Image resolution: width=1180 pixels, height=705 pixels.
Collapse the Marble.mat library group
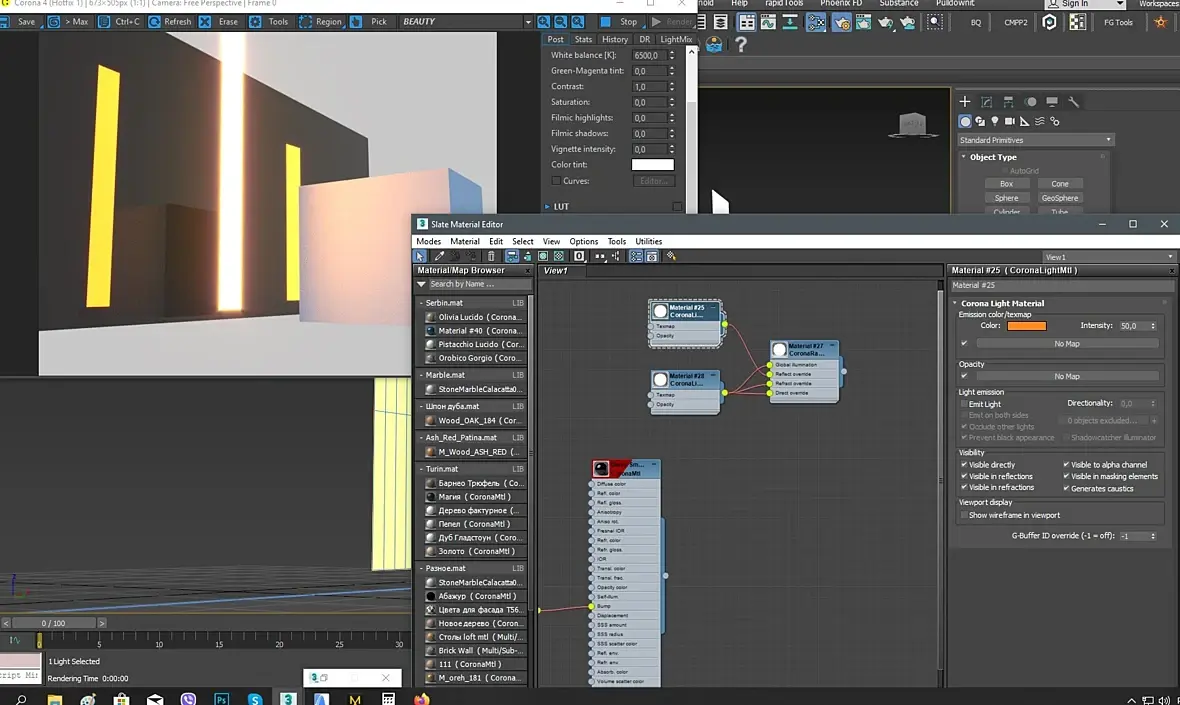point(421,375)
